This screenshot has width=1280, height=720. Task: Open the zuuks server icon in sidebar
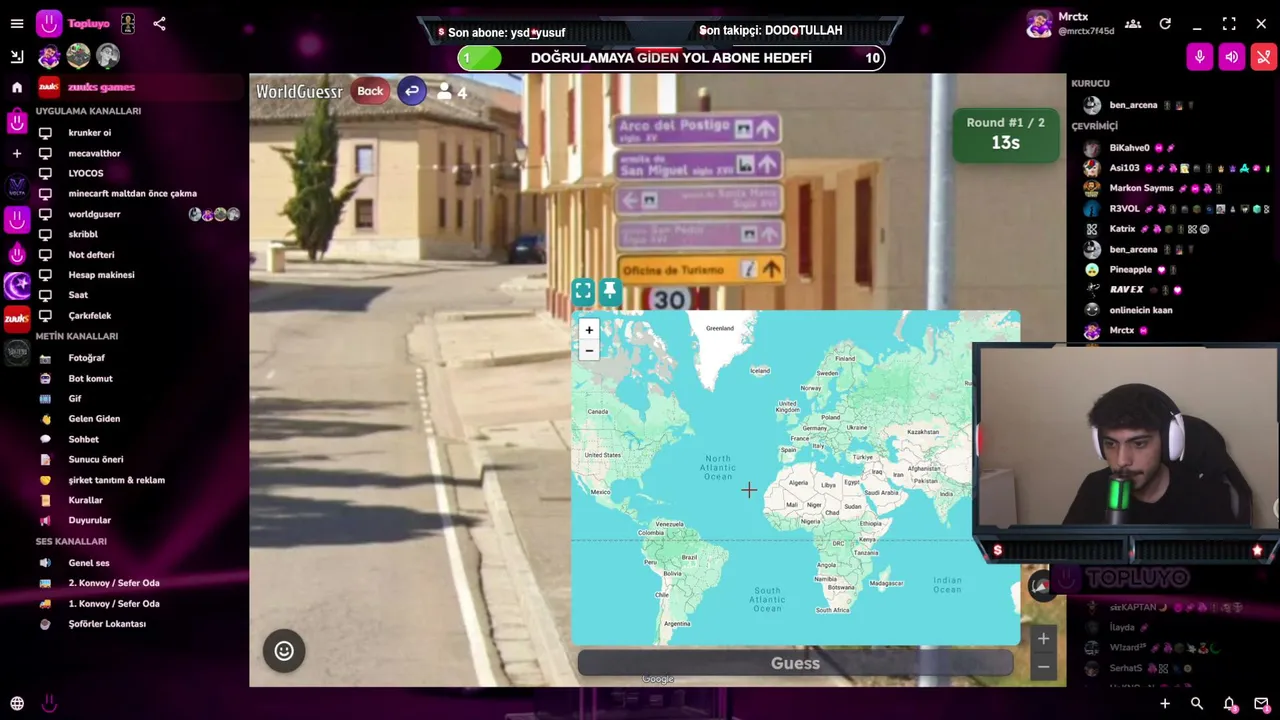click(x=17, y=319)
